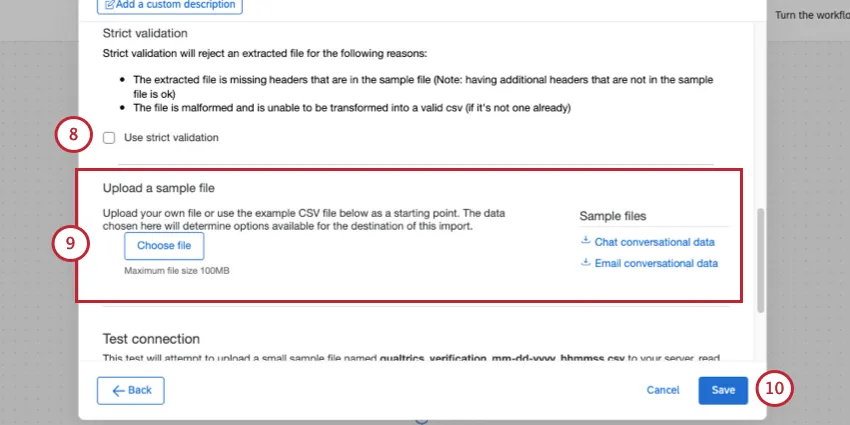
Task: Click the download icon next to Email conversational data
Action: point(586,263)
